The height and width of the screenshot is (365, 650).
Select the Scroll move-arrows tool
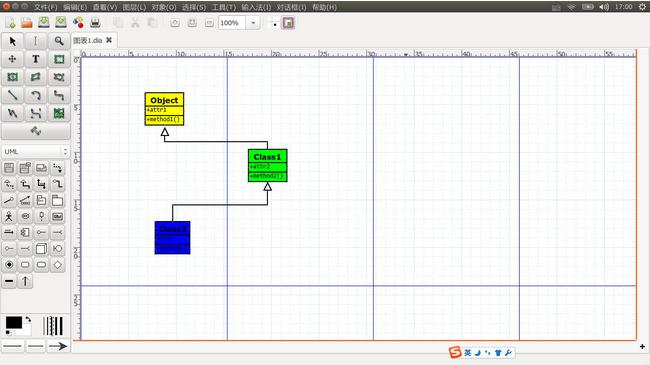point(12,59)
